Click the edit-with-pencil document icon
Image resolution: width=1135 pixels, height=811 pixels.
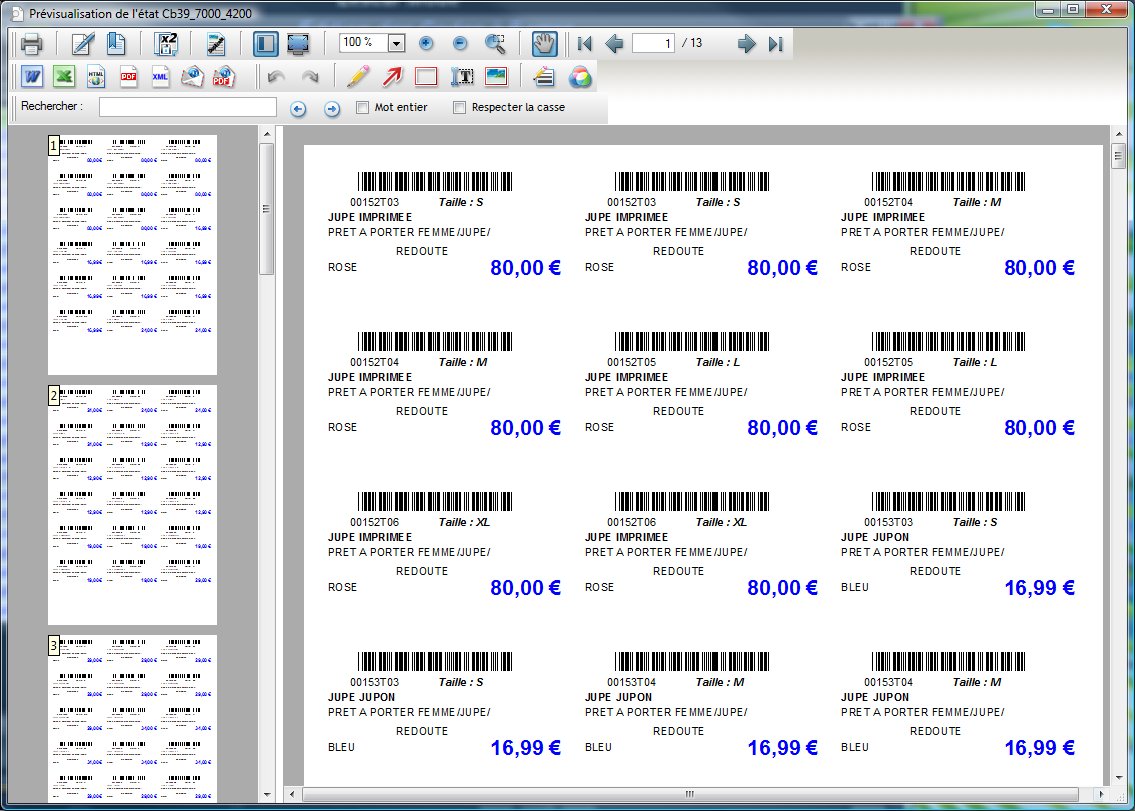tap(83, 44)
